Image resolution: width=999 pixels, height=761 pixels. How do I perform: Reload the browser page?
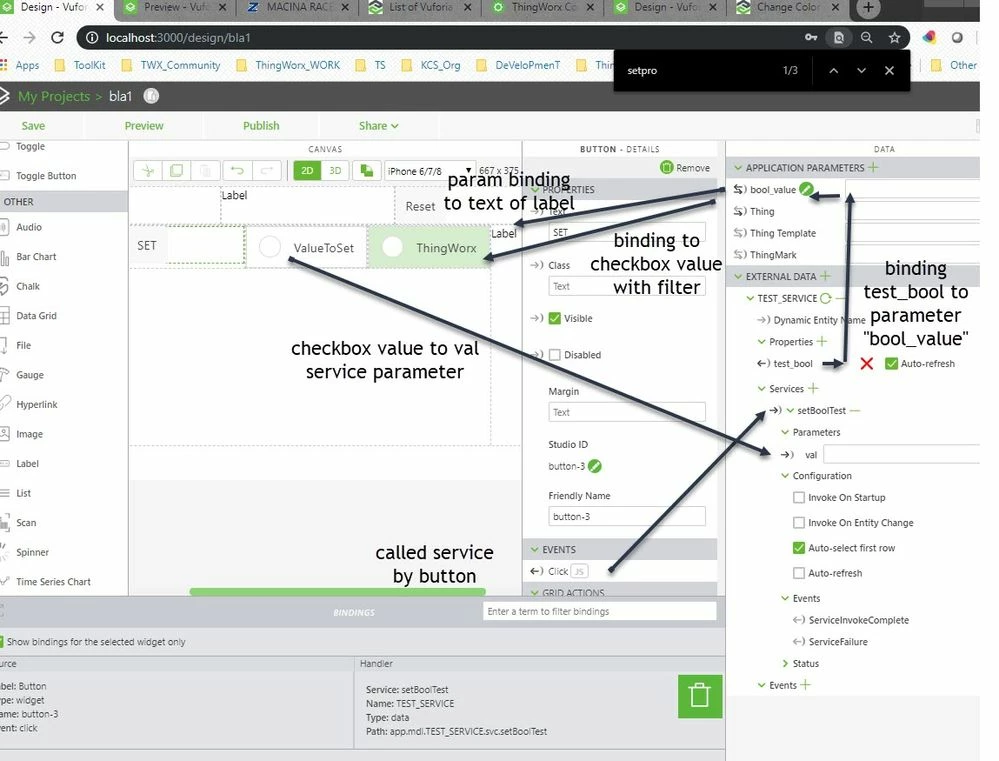pos(57,38)
